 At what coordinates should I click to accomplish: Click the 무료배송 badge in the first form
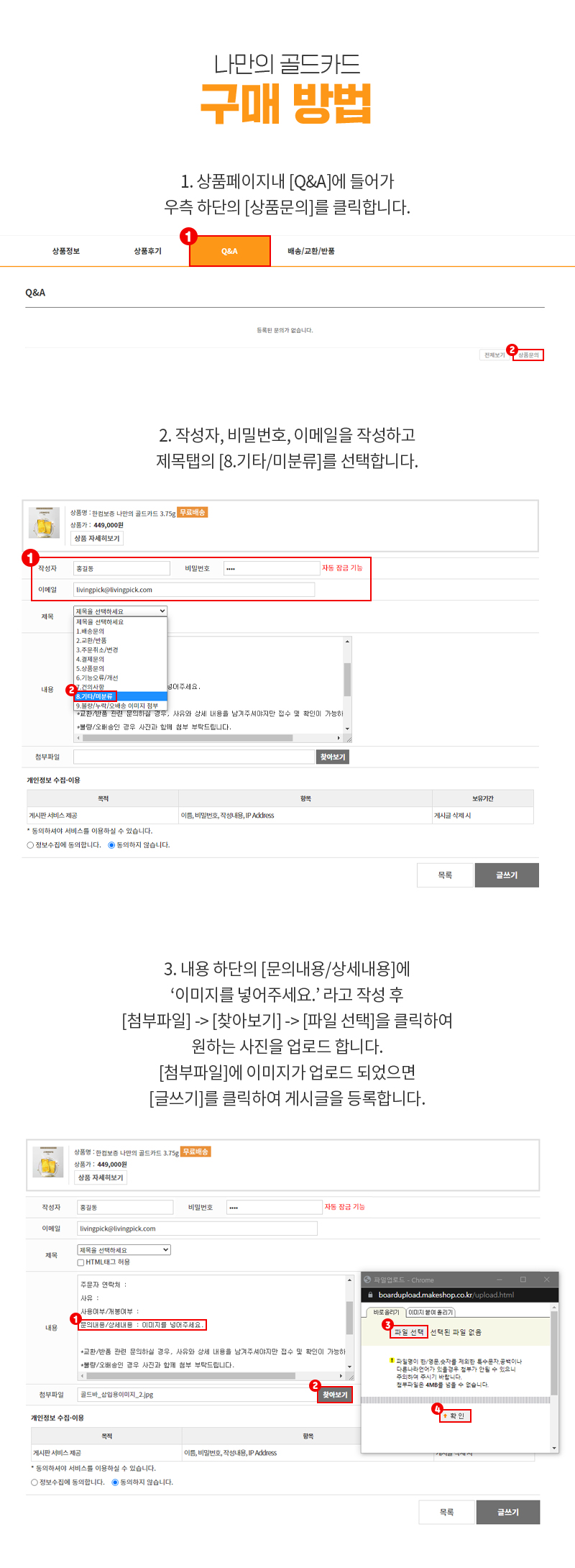tap(193, 512)
